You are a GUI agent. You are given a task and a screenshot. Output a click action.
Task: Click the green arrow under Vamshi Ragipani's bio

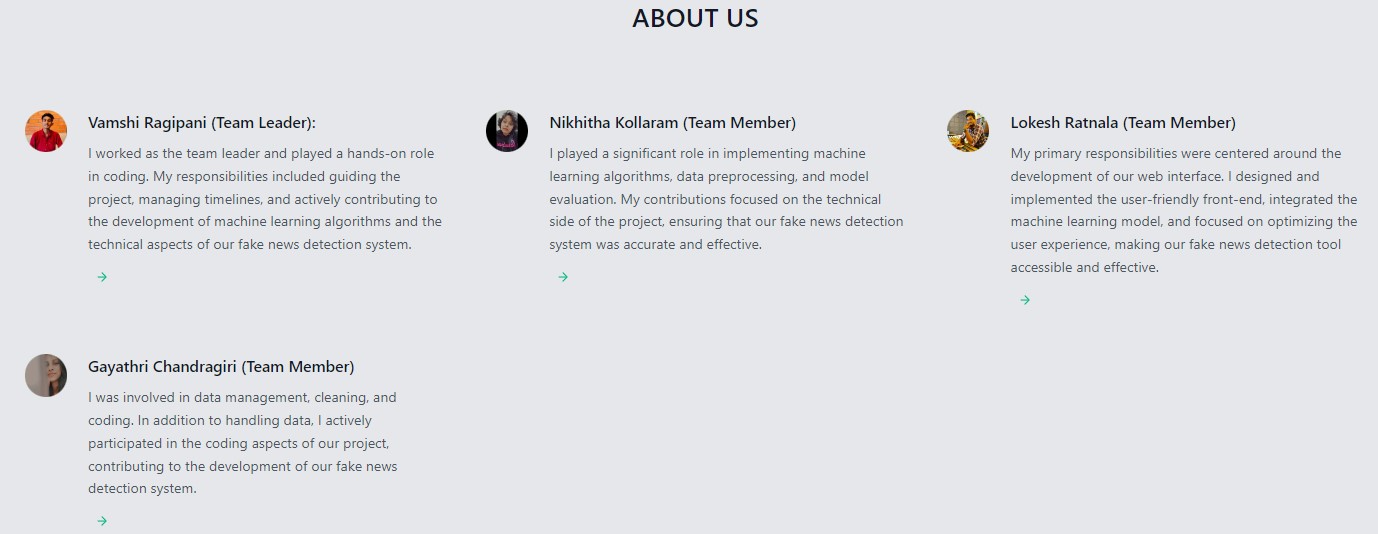pyautogui.click(x=102, y=277)
